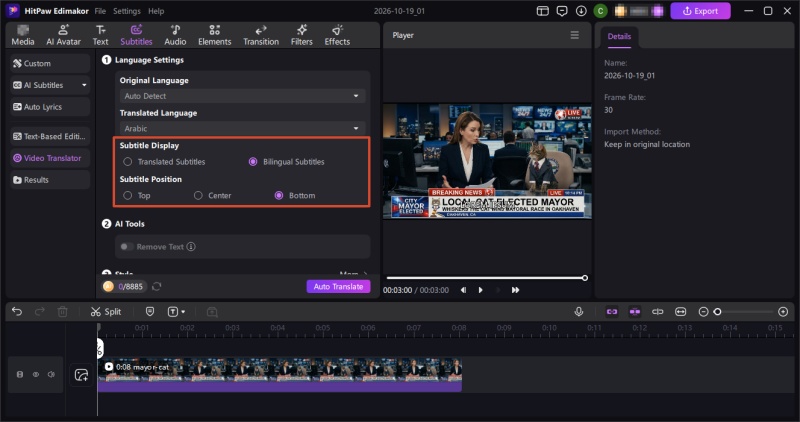
Task: Click the redo arrow in timeline toolbar
Action: click(39, 311)
